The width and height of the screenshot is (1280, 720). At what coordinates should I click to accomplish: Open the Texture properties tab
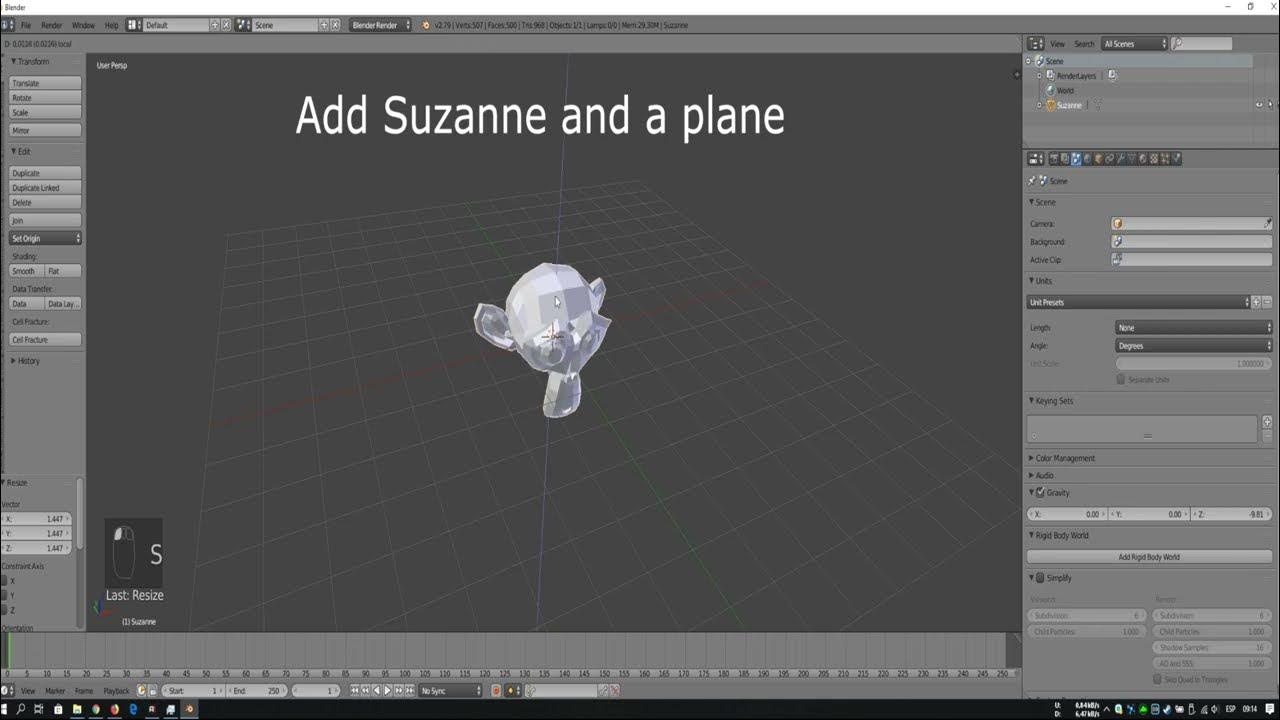(1154, 159)
